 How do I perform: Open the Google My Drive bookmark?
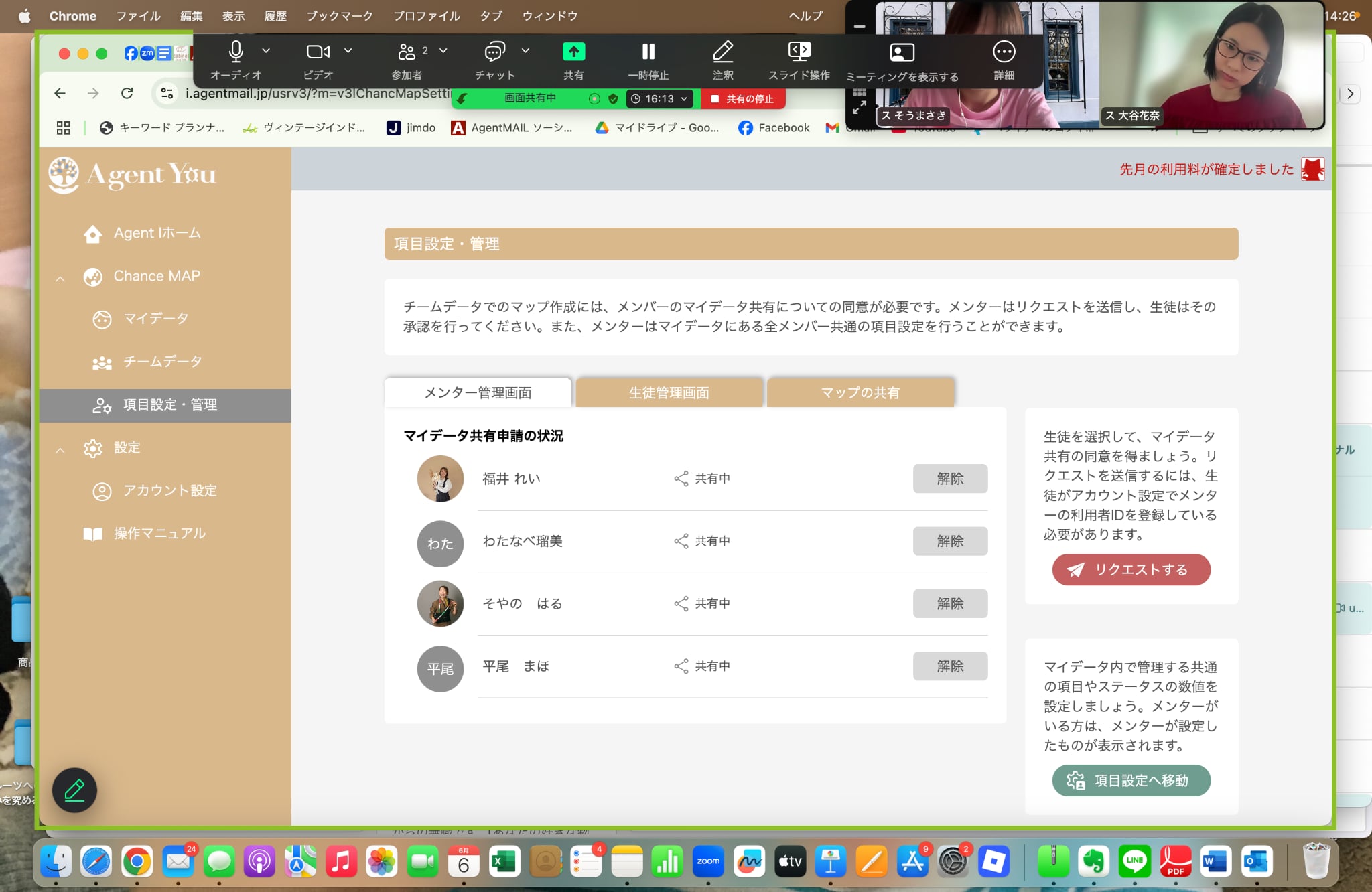click(657, 128)
